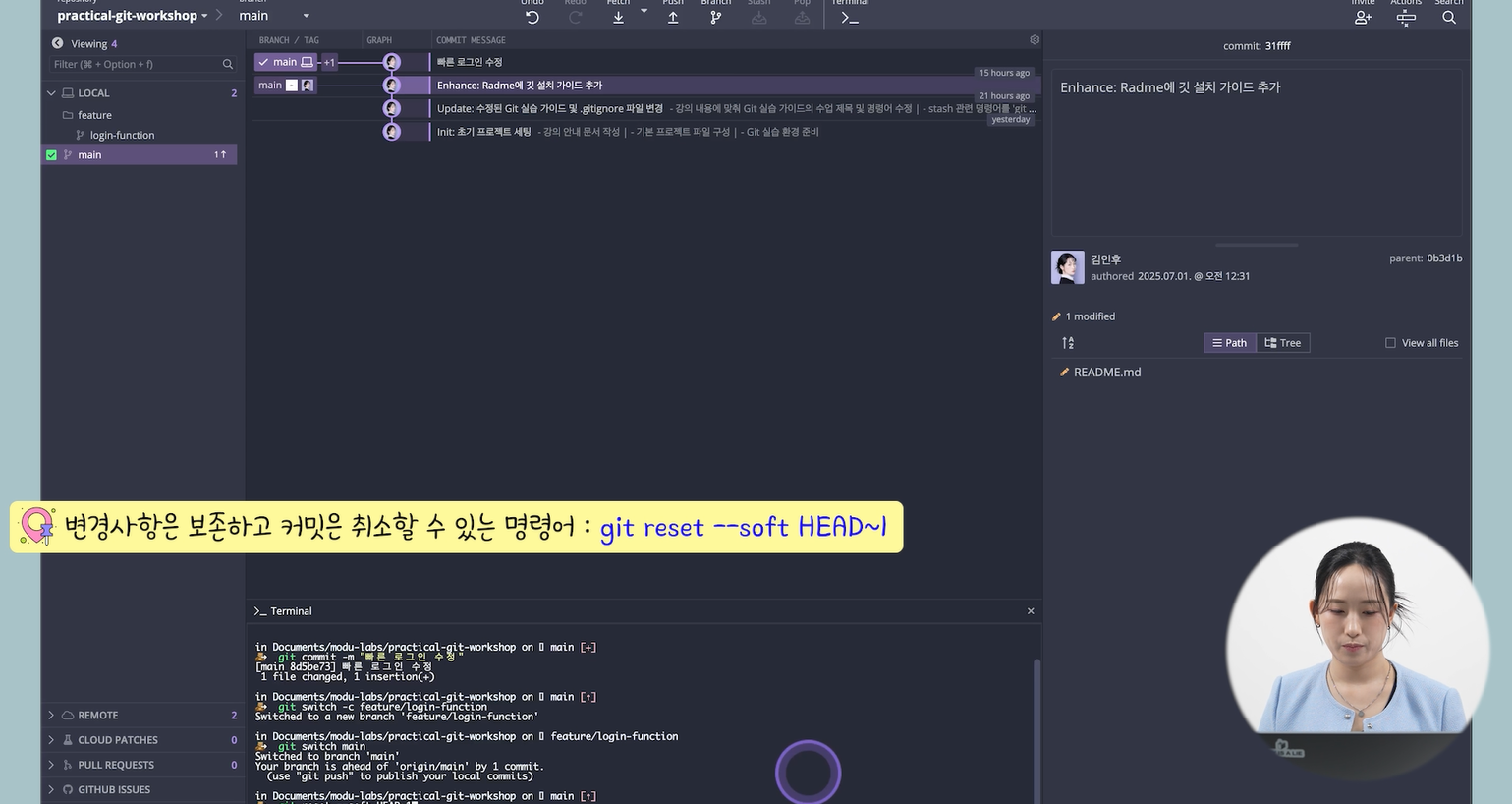Viewport: 1512px width, 804px height.
Task: Open the Terminal toolbar icon
Action: point(850,17)
